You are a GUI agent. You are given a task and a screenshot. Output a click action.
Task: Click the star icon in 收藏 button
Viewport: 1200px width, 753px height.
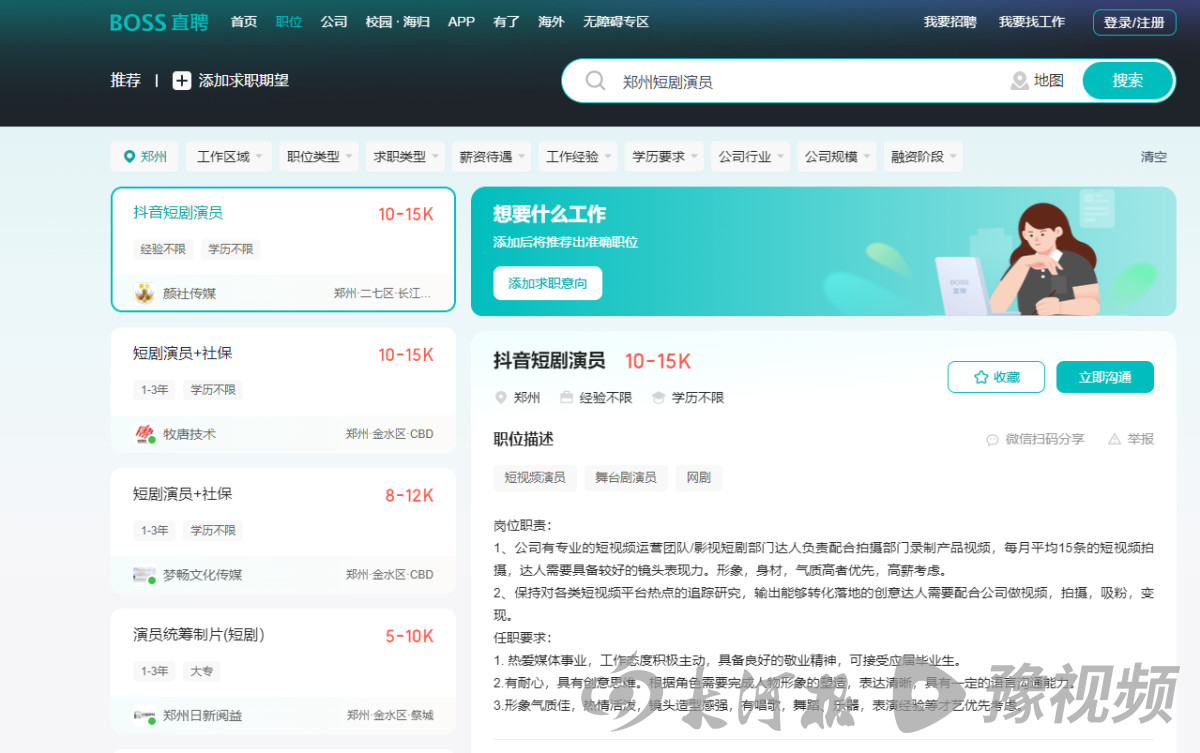(x=981, y=377)
